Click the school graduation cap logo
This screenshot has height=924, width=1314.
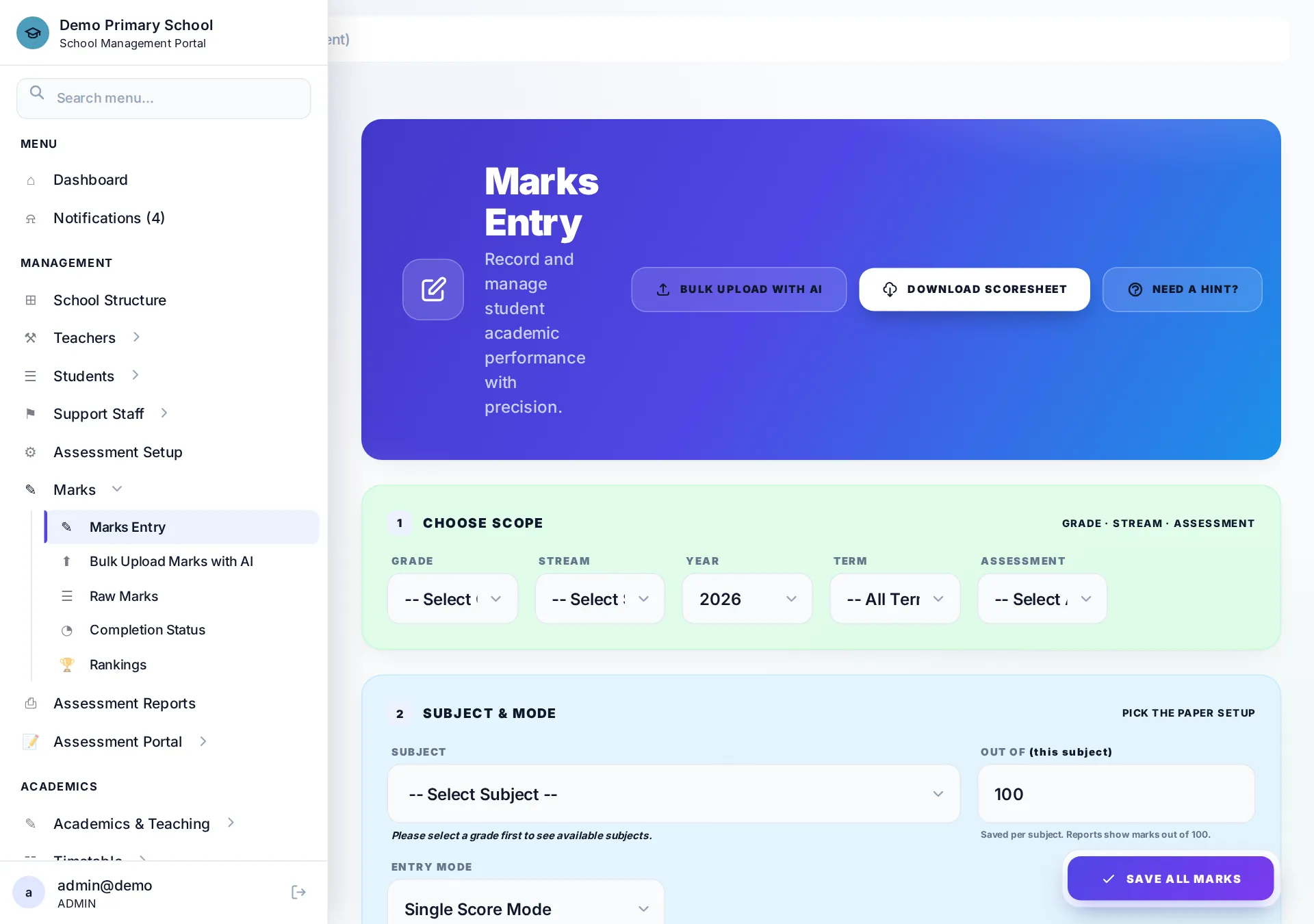click(x=33, y=33)
